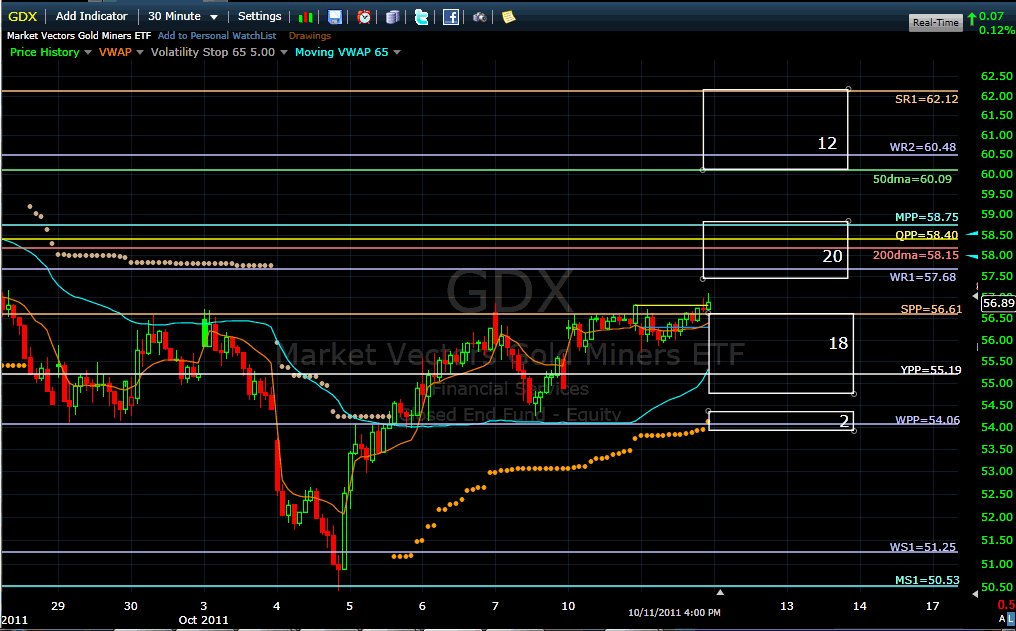Image resolution: width=1016 pixels, height=631 pixels.
Task: Click the WR2=60.48 level label
Action: coord(923,147)
